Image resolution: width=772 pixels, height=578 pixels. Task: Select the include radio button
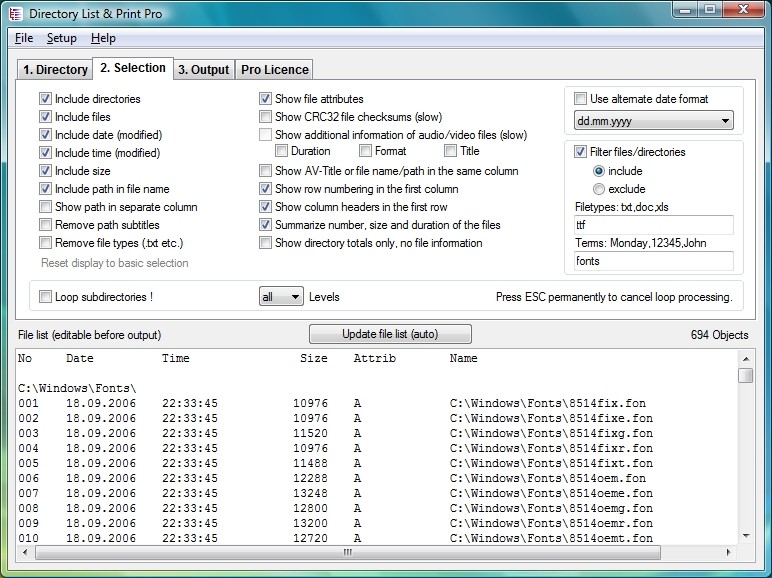(599, 171)
